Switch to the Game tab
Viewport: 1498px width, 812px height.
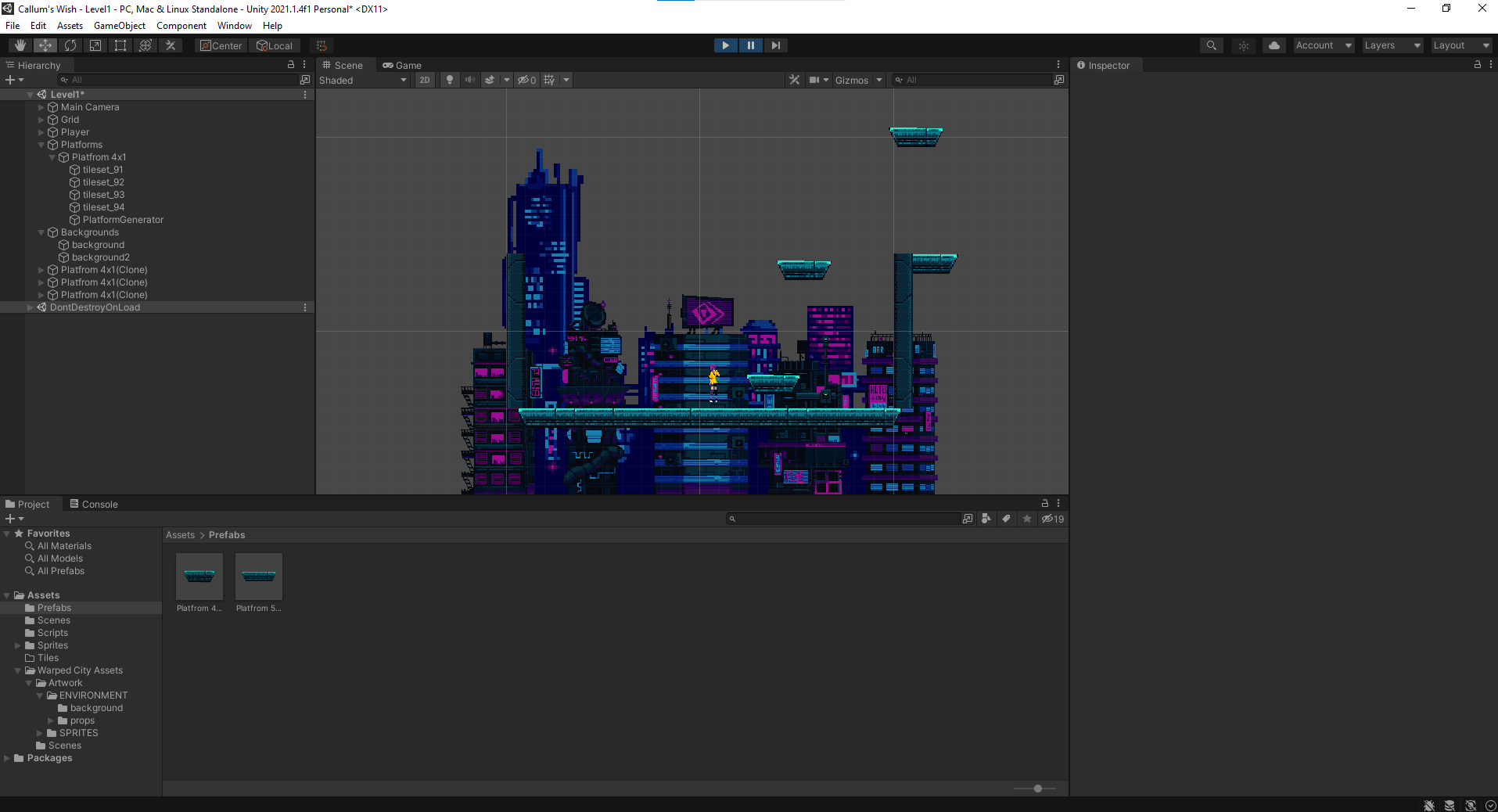(402, 65)
